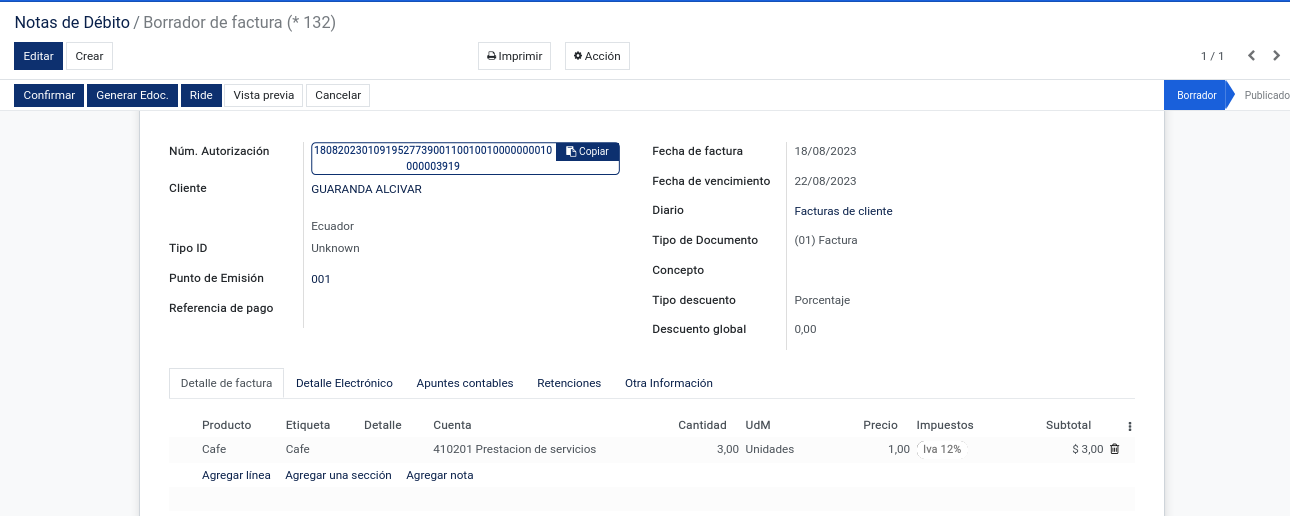
Task: Click the price value 1,00
Action: click(x=899, y=449)
